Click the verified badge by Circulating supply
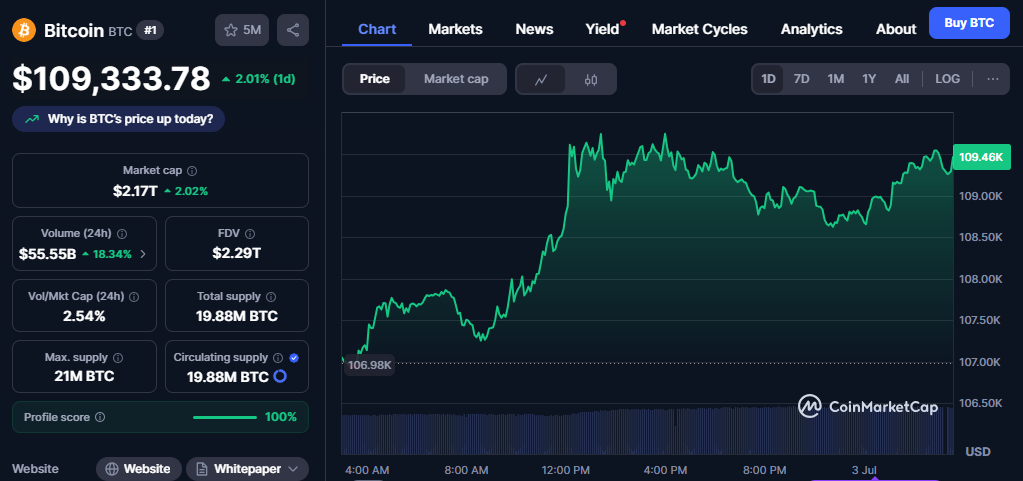 pyautogui.click(x=294, y=358)
